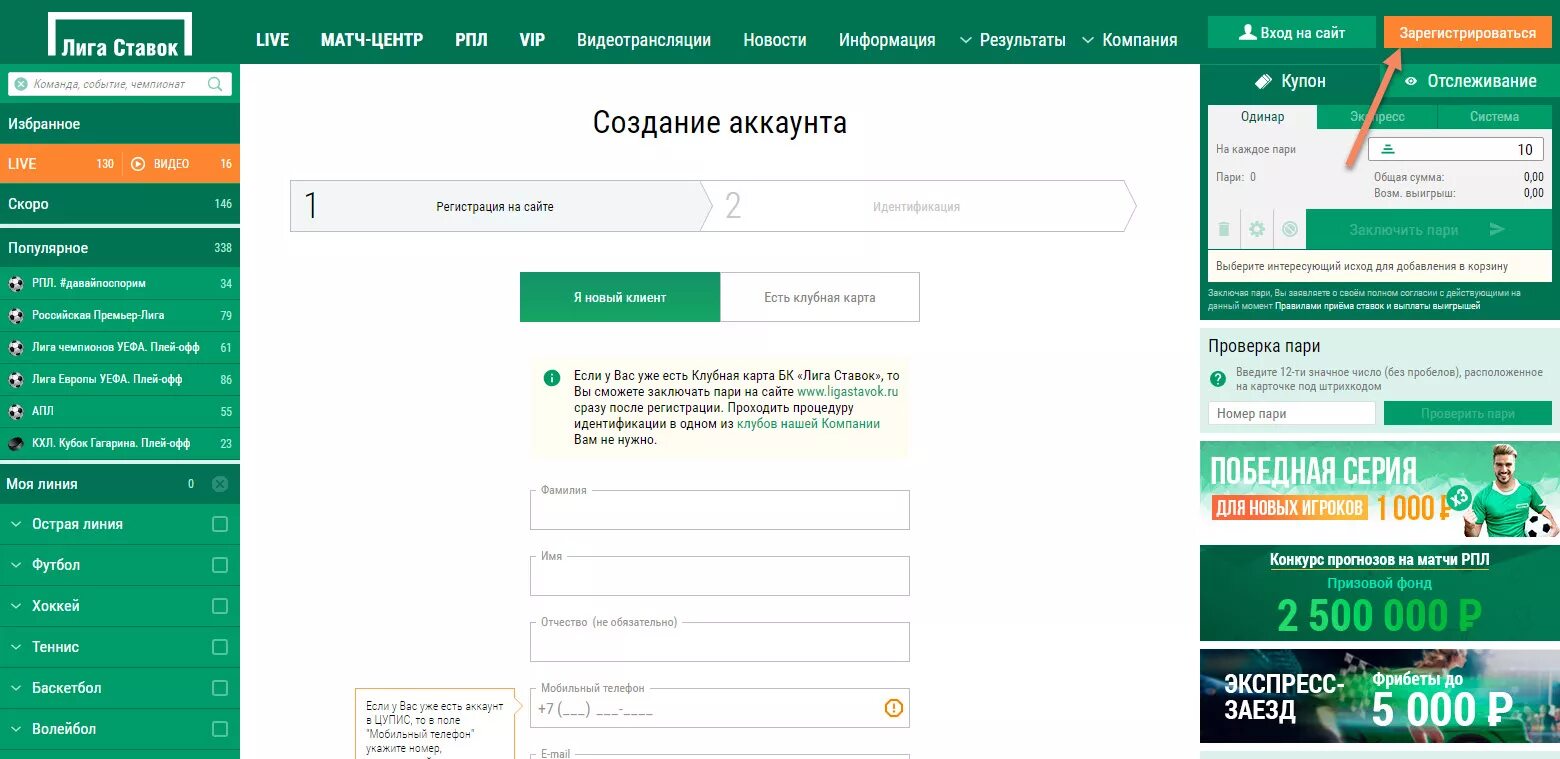Click the trash icon in the coupon
The image size is (1560, 759).
click(1224, 230)
